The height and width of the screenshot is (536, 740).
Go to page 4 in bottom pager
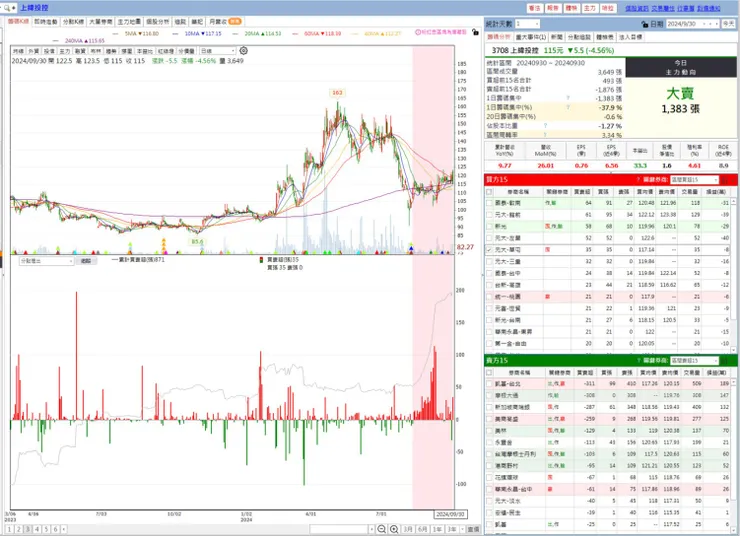[x=37, y=529]
